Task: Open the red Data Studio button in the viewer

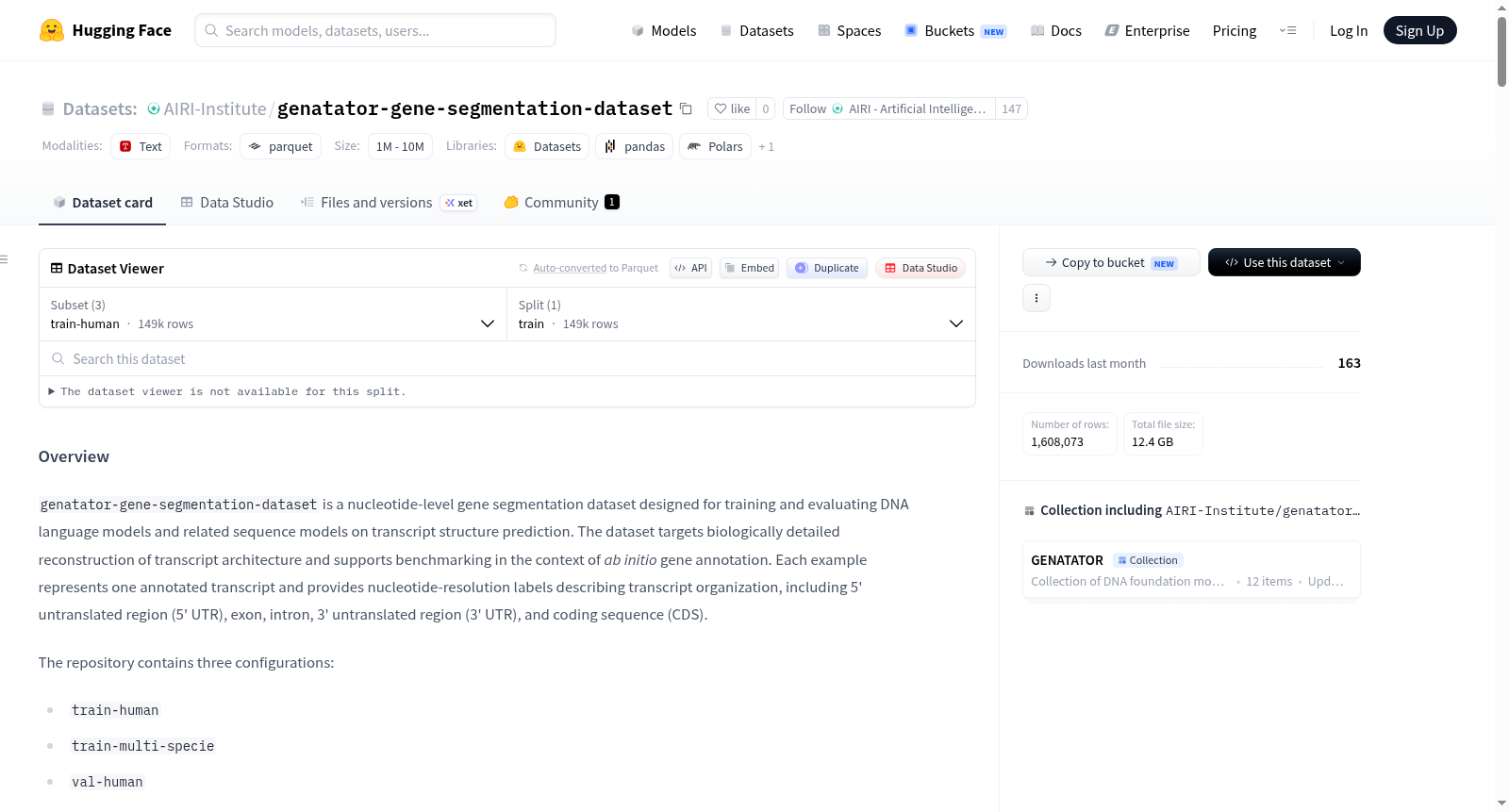Action: [920, 268]
